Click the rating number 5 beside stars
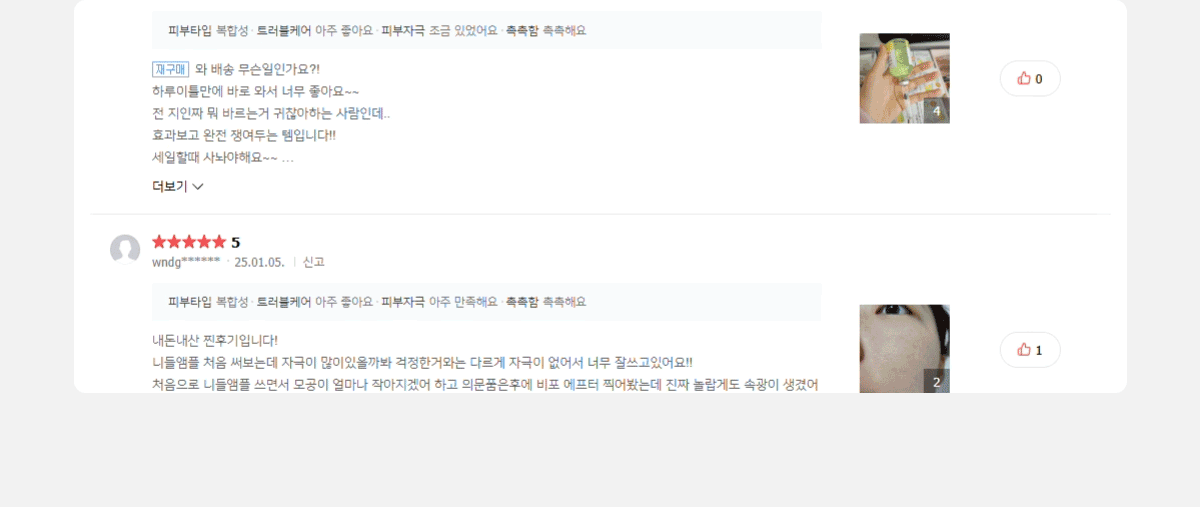Image resolution: width=1200 pixels, height=507 pixels. (236, 242)
